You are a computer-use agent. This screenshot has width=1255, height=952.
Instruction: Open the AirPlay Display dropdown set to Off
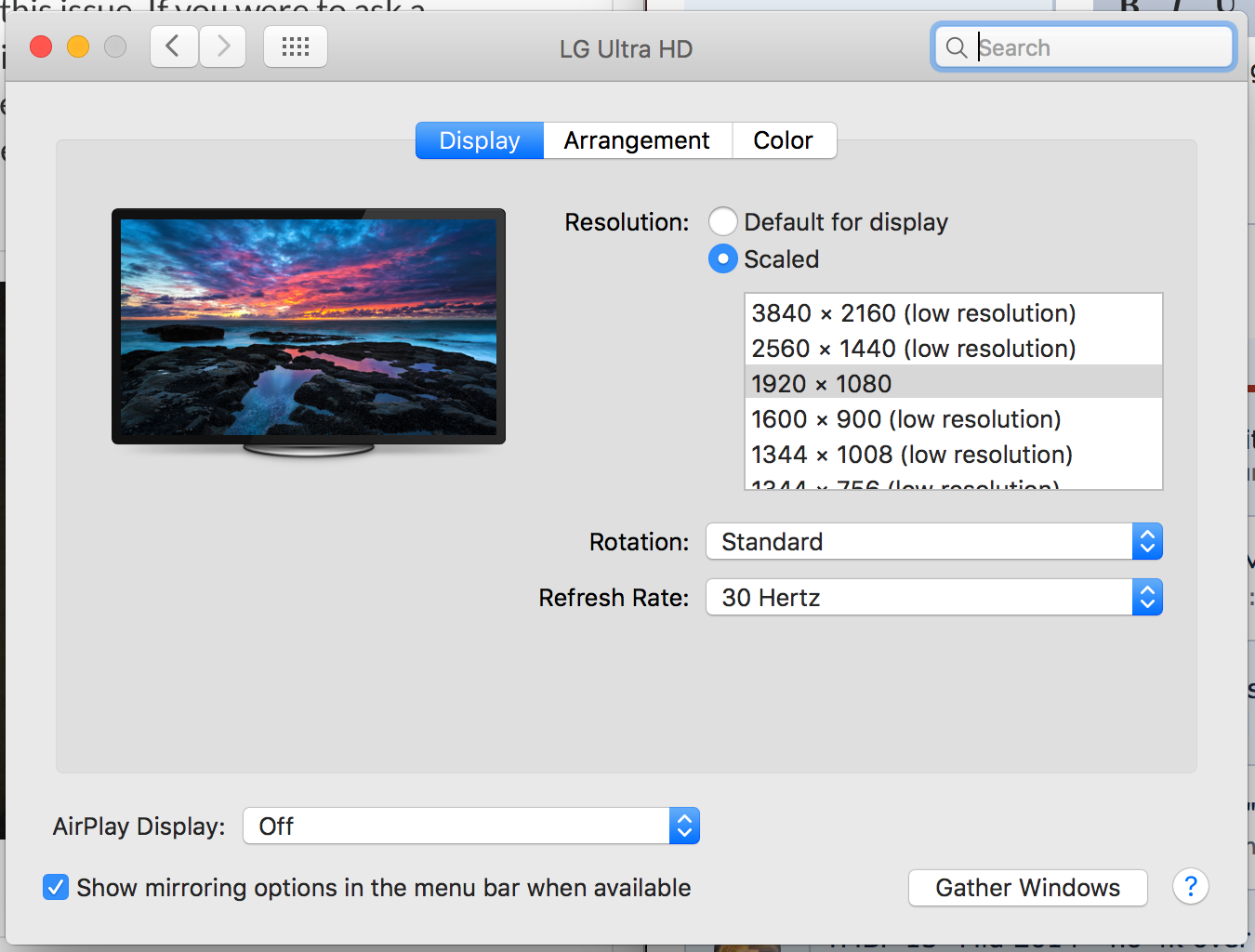tap(471, 826)
